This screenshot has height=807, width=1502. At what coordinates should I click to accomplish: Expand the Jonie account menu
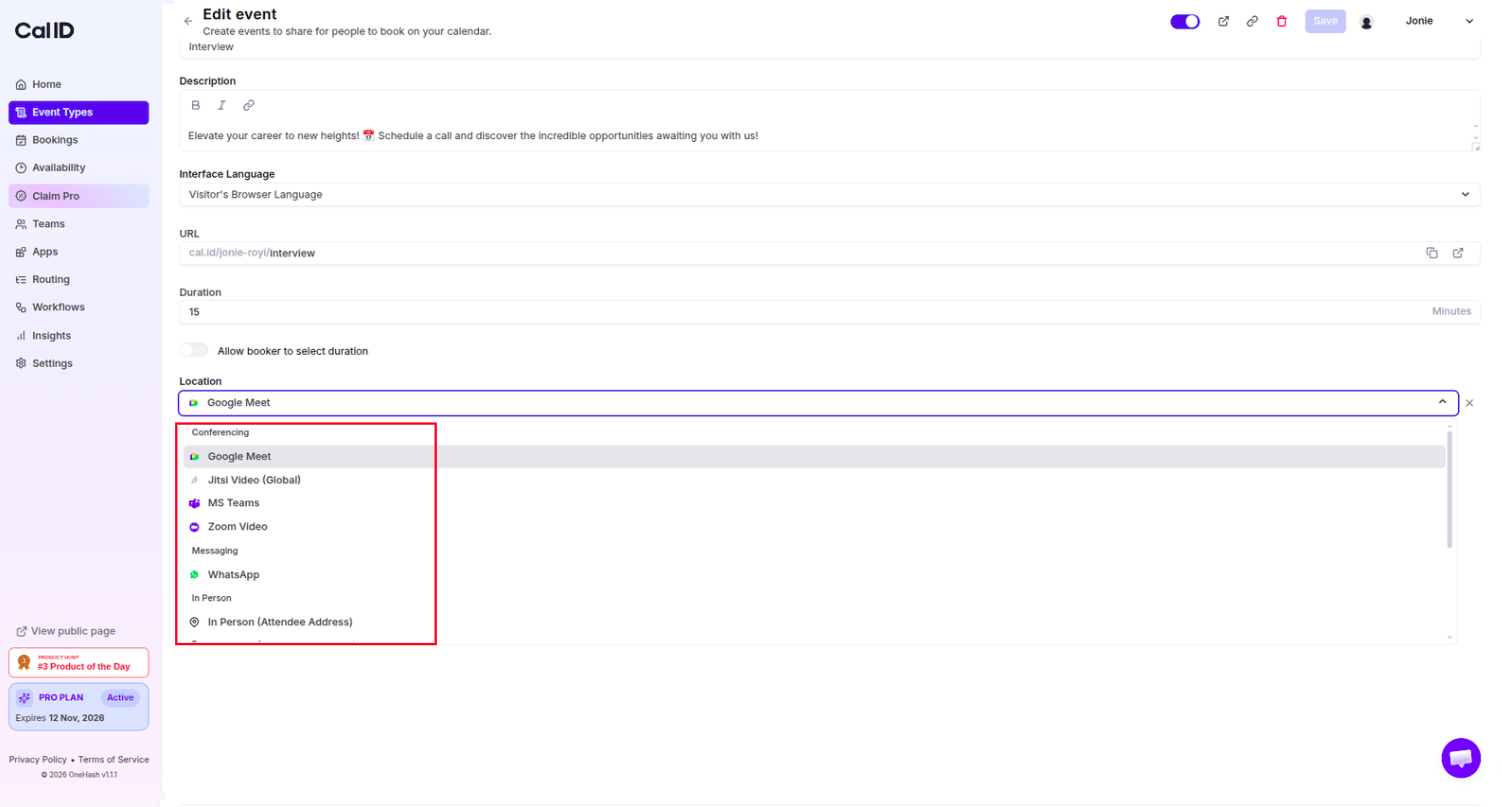[1469, 21]
